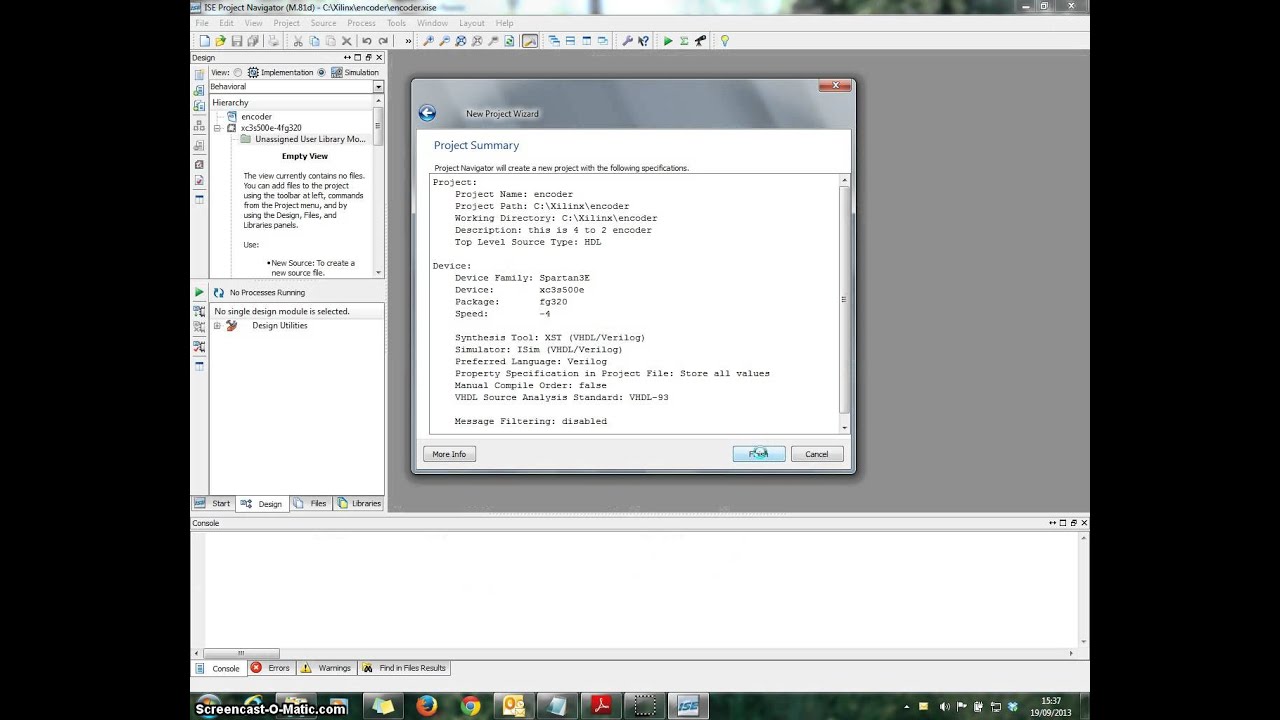Close the New Project Wizard dialog
The width and height of the screenshot is (1280, 720).
835,86
